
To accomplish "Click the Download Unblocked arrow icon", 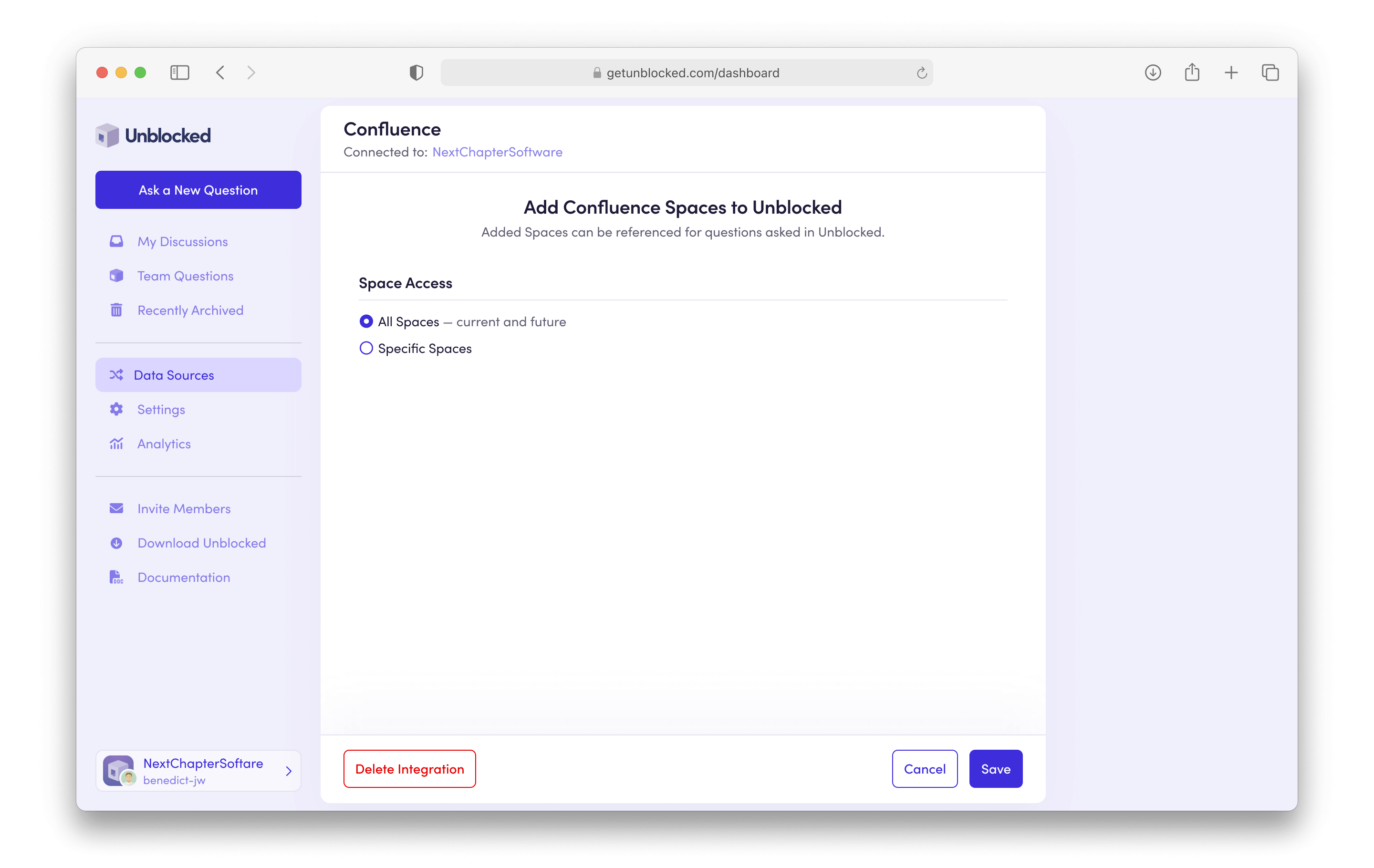I will coord(116,542).
